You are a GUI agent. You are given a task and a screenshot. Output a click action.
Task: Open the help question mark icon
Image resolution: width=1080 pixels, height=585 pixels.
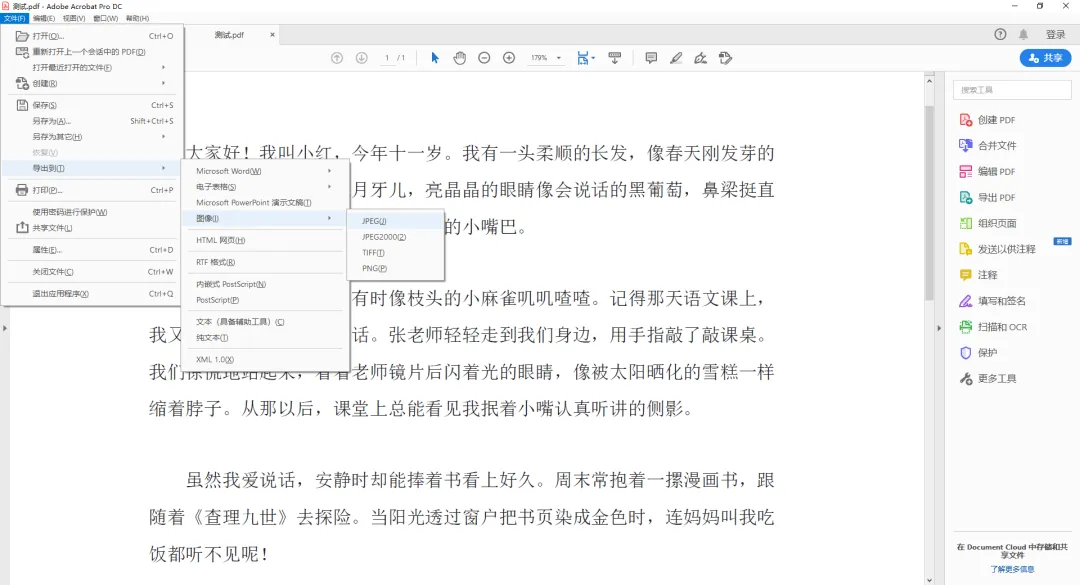(1000, 34)
